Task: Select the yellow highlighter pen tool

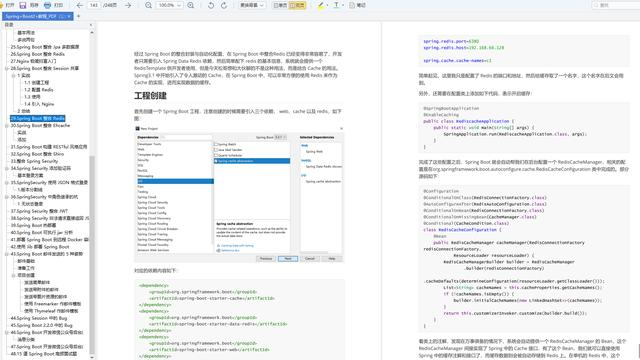Action: (321, 5)
